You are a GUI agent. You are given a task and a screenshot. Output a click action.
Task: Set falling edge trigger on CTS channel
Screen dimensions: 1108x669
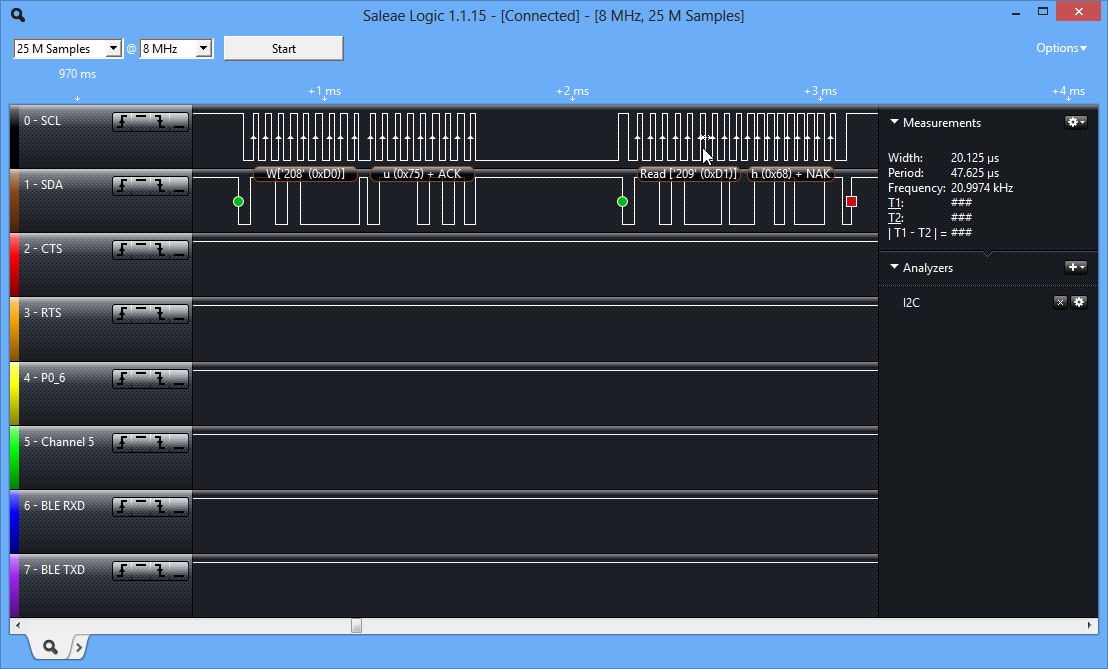pos(160,250)
